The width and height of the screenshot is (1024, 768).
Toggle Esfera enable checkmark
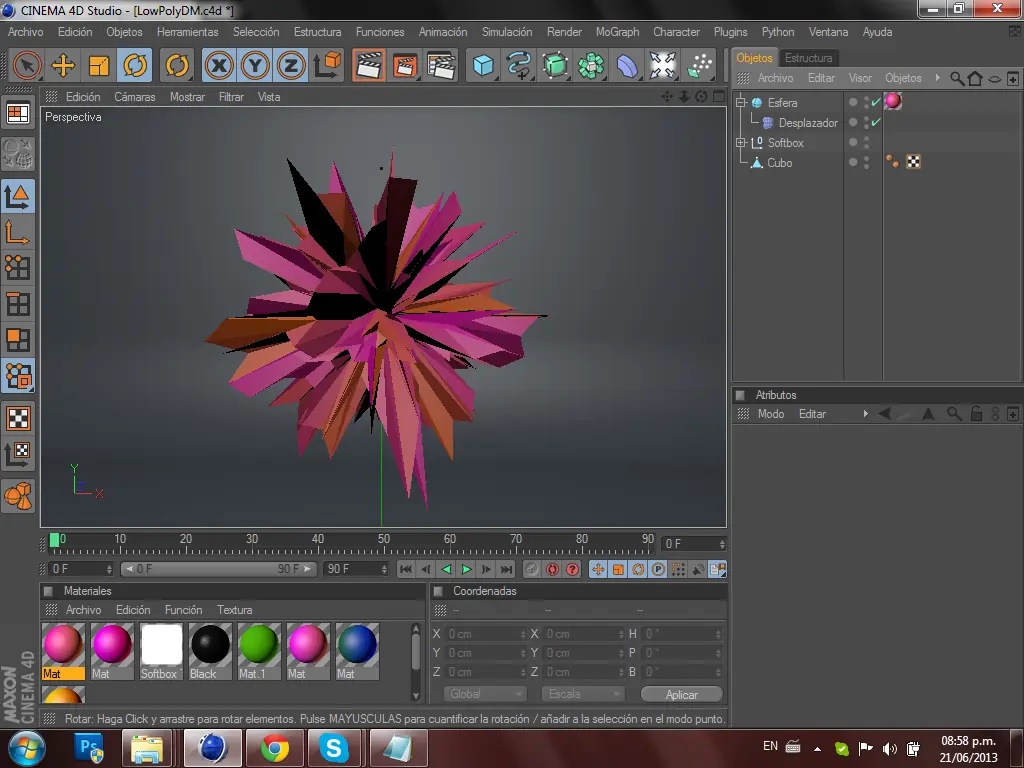(876, 102)
